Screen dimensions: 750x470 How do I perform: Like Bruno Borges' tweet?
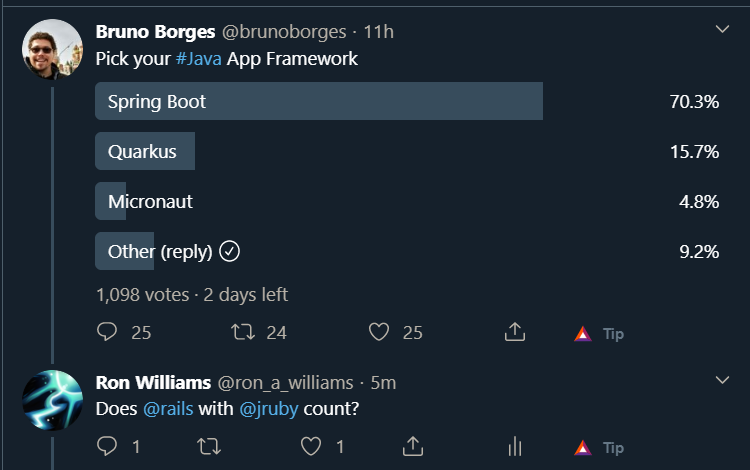click(x=379, y=332)
